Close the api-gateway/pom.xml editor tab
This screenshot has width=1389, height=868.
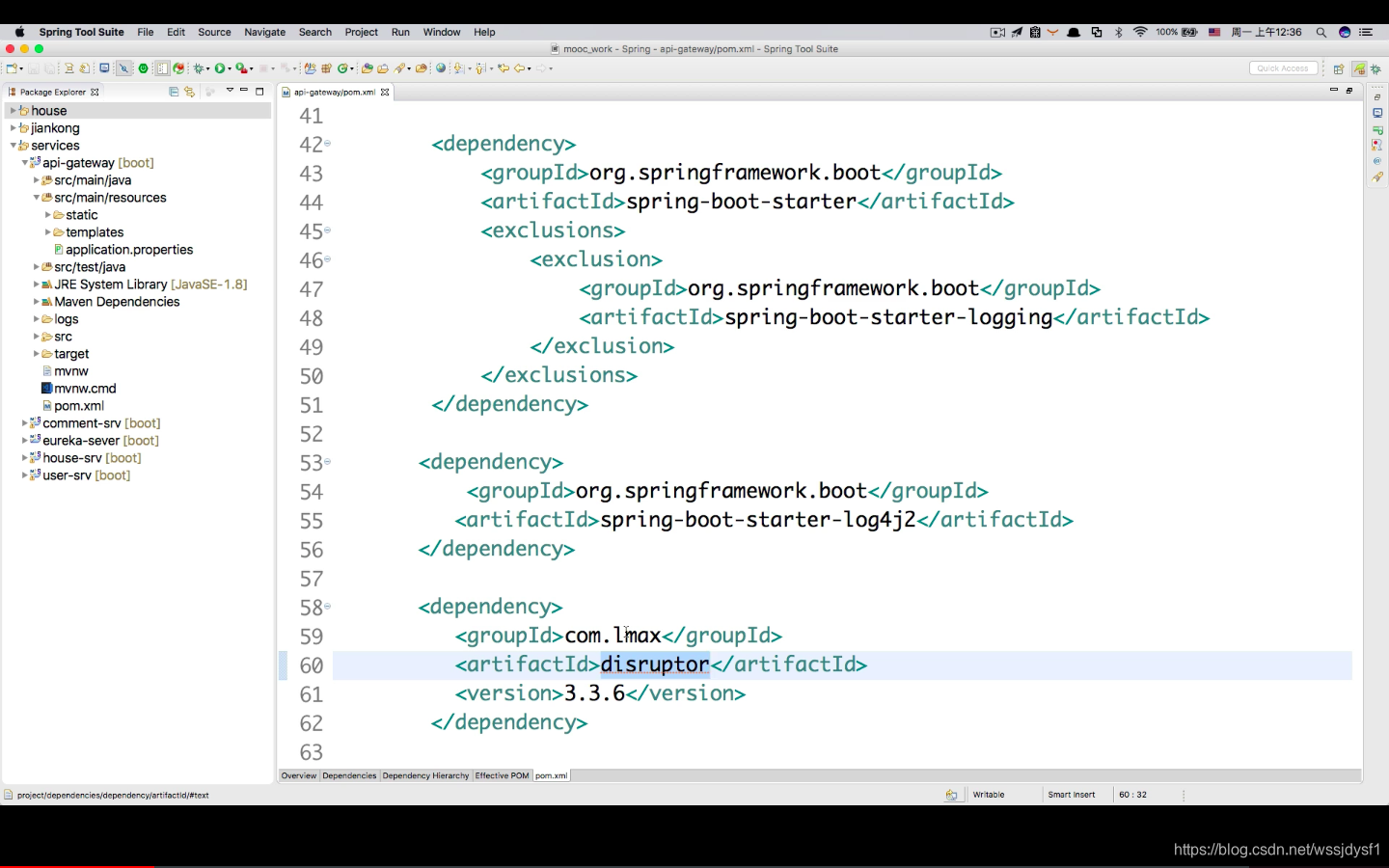(x=385, y=93)
